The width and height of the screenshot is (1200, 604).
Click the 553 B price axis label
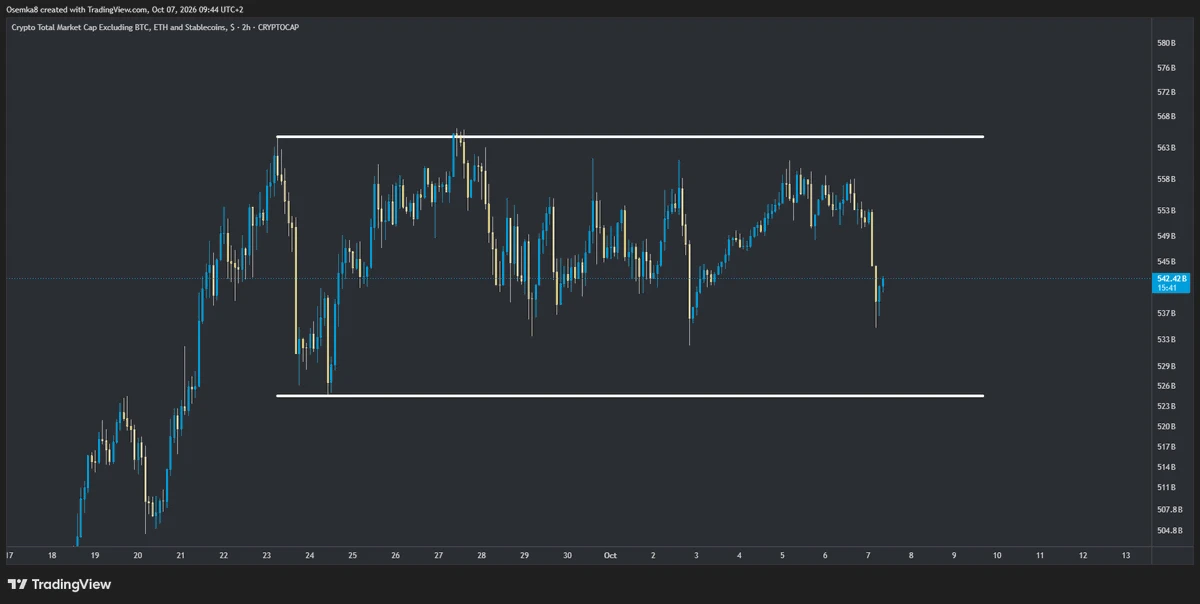point(1165,210)
